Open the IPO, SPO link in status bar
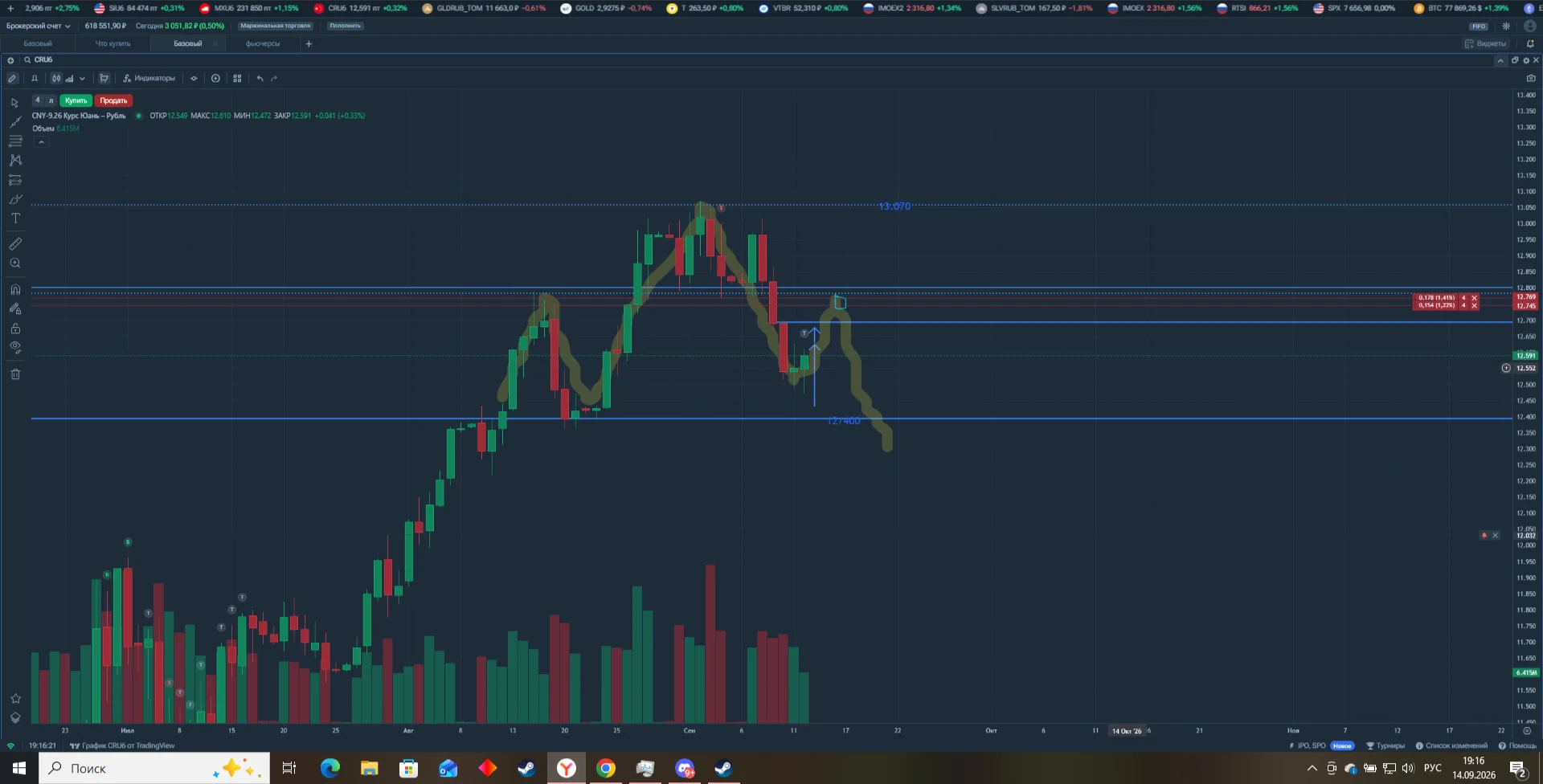This screenshot has height=784, width=1543. pyautogui.click(x=1308, y=746)
